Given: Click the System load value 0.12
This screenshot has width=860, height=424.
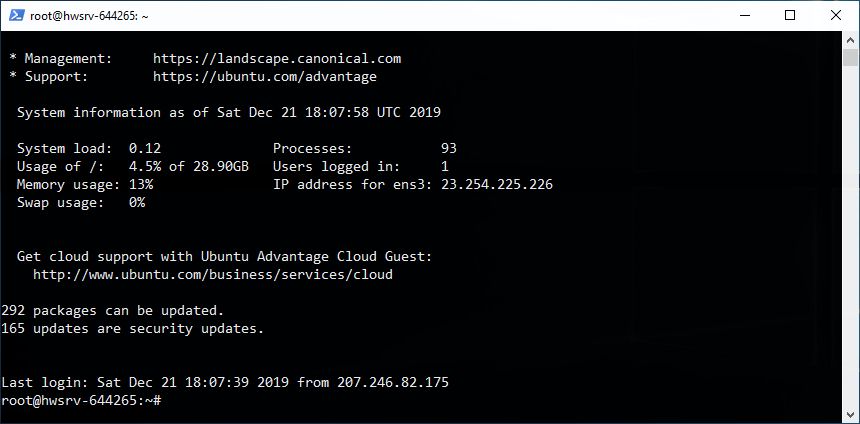Looking at the screenshot, I should click(x=145, y=148).
